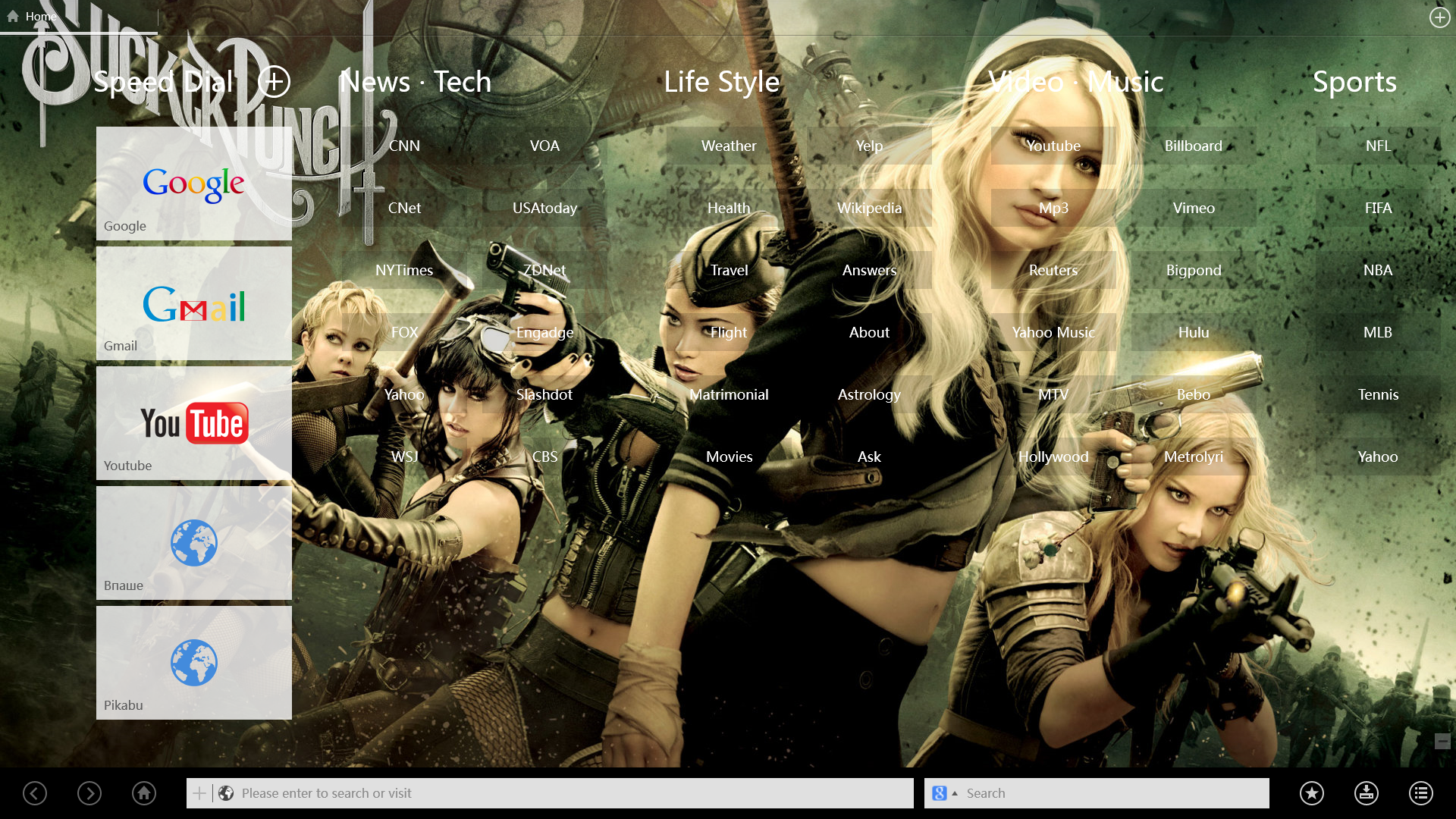This screenshot has width=1456, height=819.
Task: Open the USAtoday link
Action: click(544, 208)
